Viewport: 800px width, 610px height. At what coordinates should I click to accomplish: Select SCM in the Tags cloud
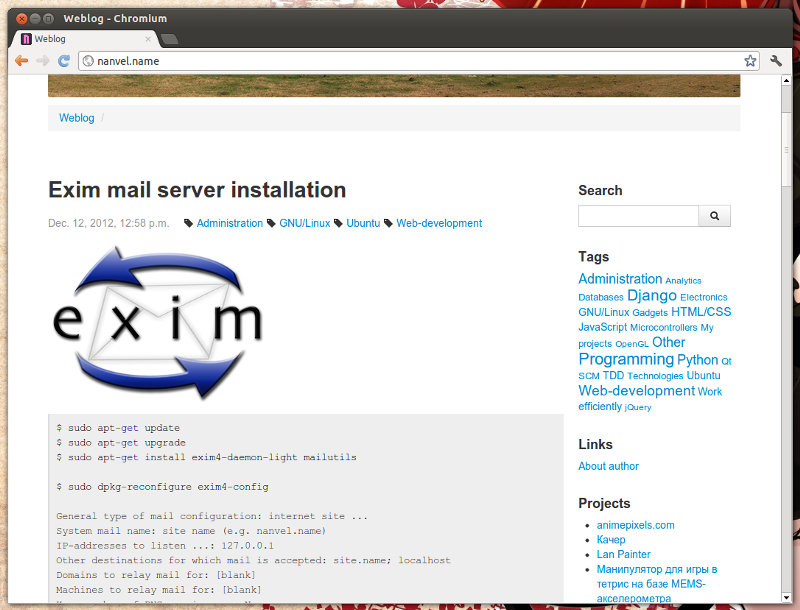coord(589,376)
